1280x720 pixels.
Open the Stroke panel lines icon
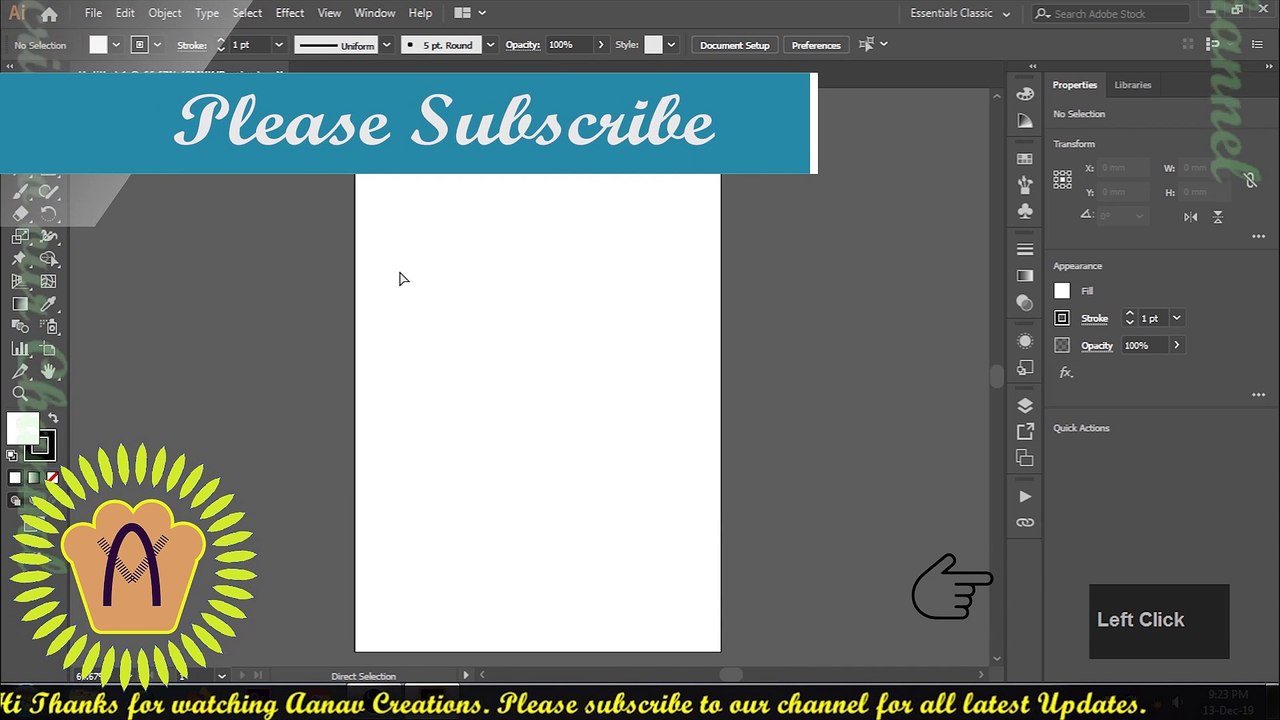tap(1025, 249)
